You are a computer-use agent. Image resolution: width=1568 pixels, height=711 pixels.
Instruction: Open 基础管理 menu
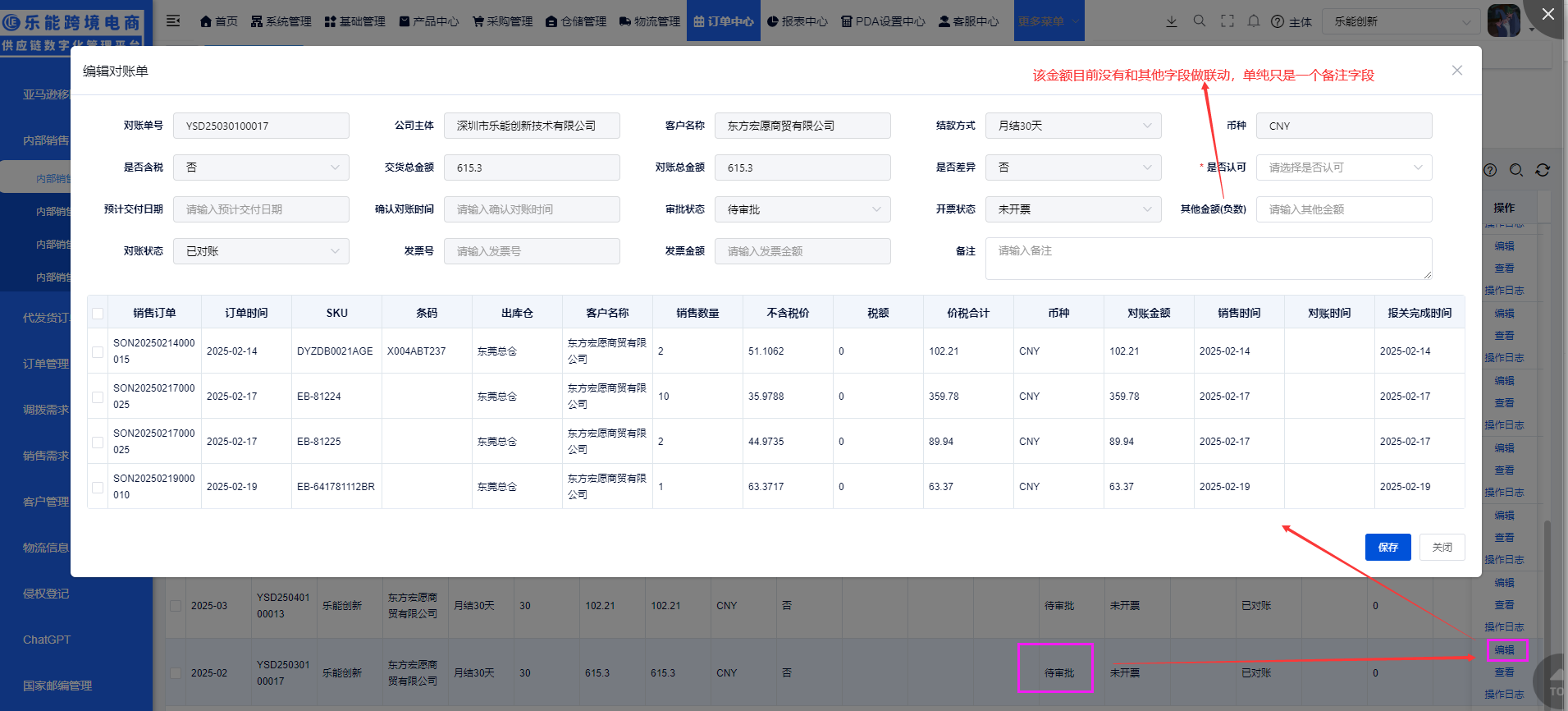[x=355, y=21]
